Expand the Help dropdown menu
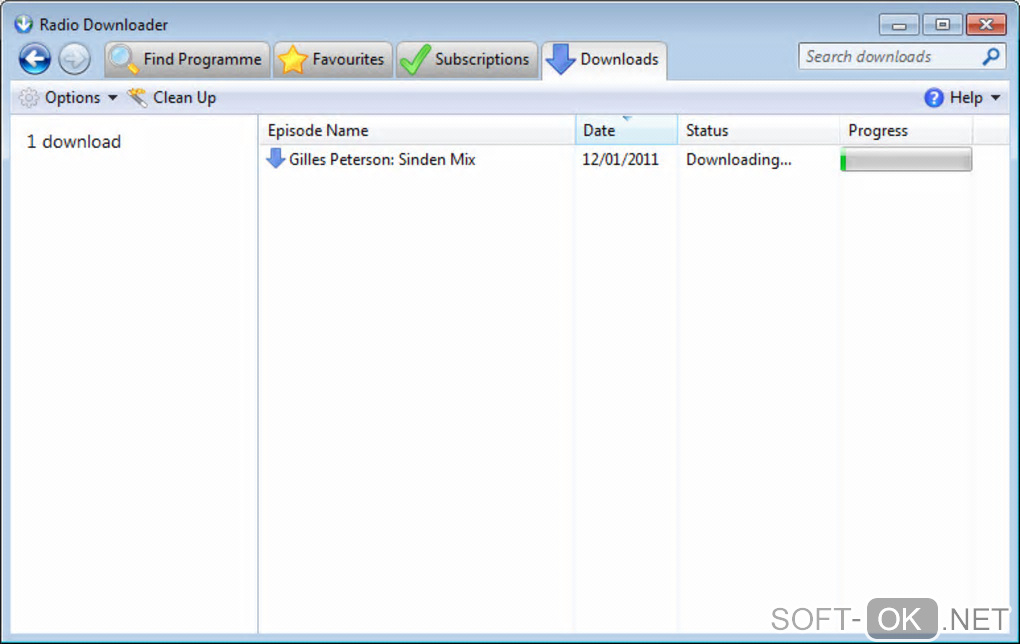Viewport: 1020px width, 644px height. [962, 98]
